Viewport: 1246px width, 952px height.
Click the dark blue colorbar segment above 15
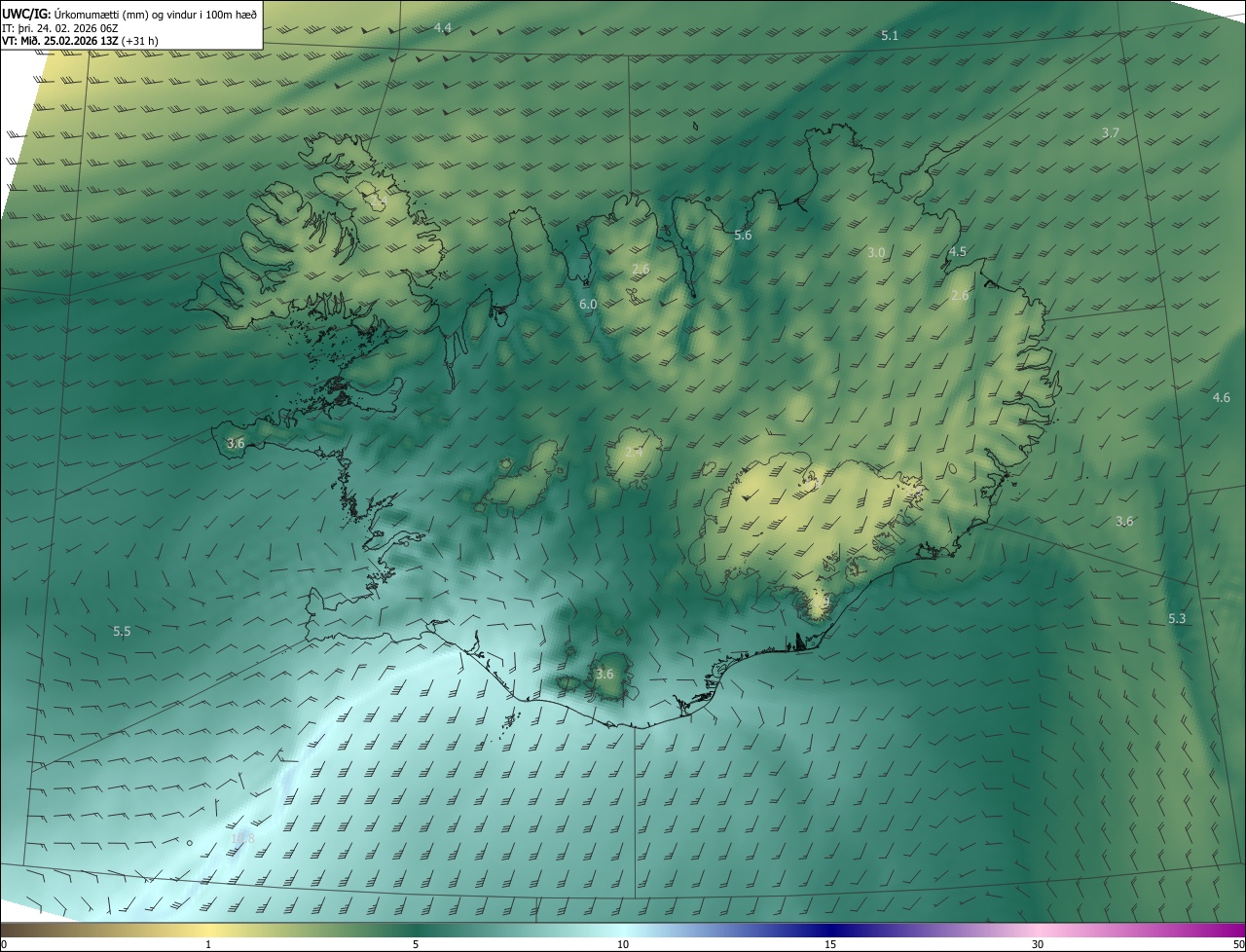[x=830, y=931]
